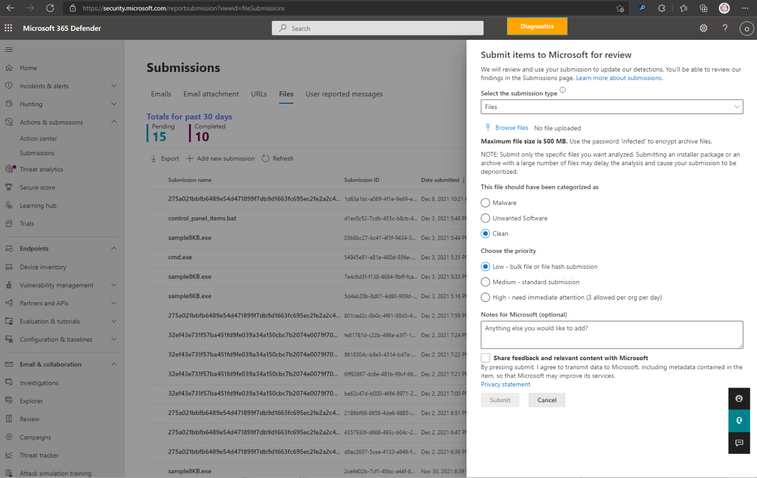The height and width of the screenshot is (478, 757).
Task: Switch to the URLs tab
Action: pyautogui.click(x=259, y=94)
